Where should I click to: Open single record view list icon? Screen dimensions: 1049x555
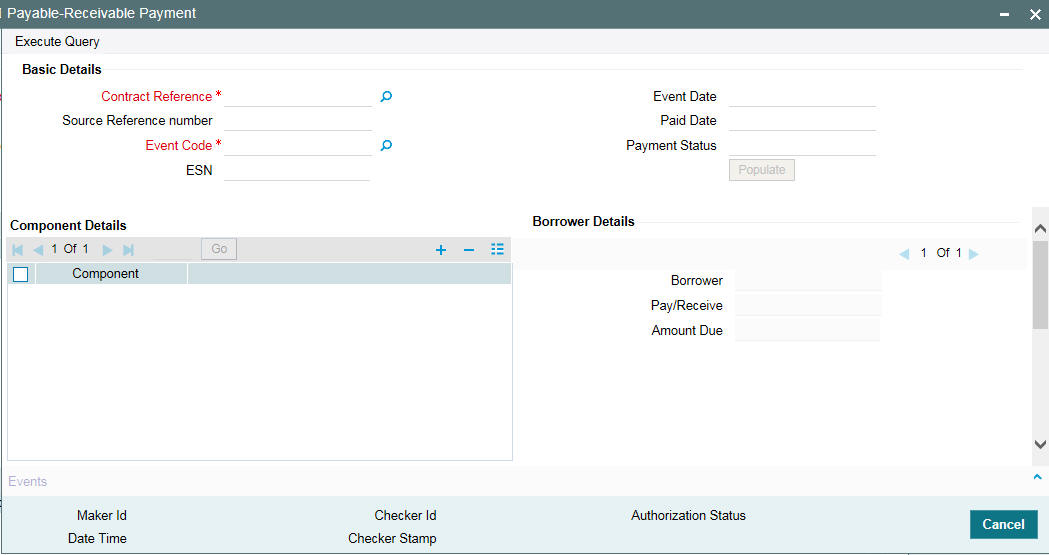(x=497, y=249)
